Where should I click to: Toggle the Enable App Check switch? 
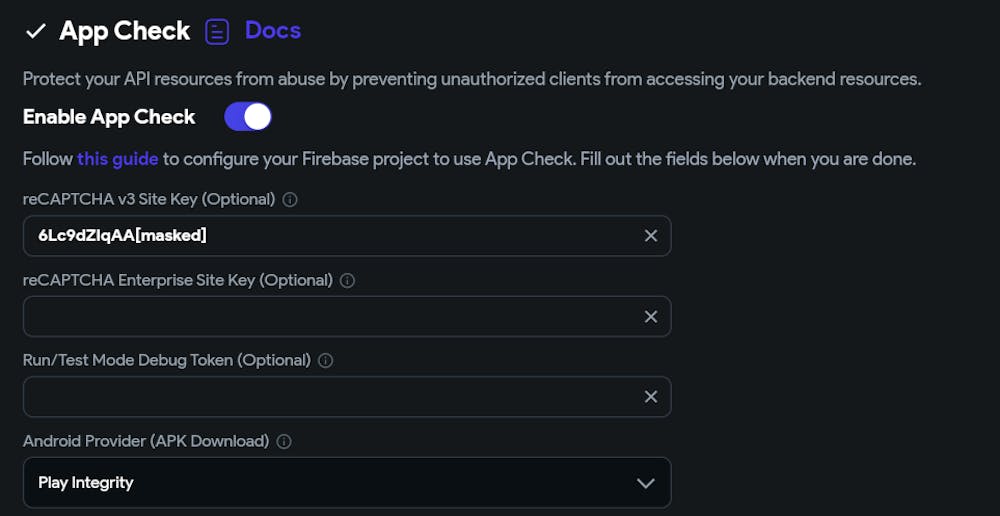click(247, 117)
